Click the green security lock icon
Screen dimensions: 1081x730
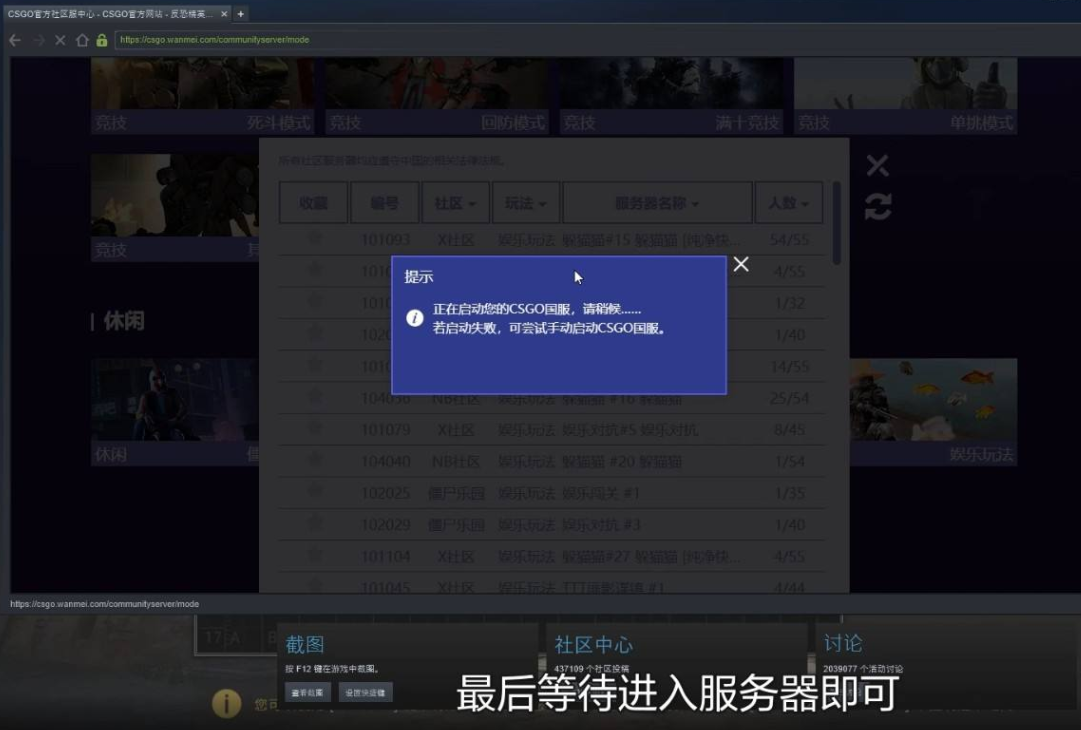coord(102,40)
